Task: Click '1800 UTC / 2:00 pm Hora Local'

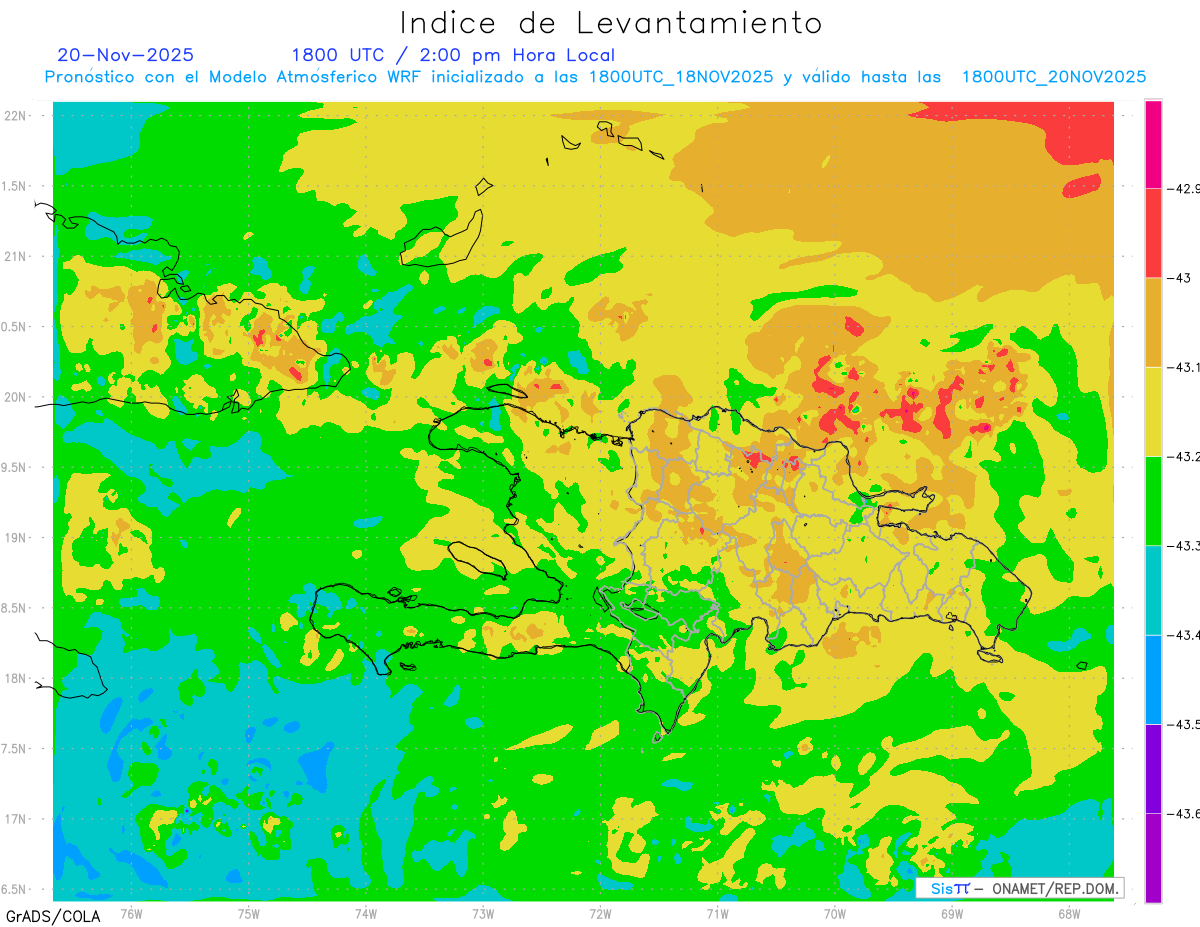Action: point(453,56)
